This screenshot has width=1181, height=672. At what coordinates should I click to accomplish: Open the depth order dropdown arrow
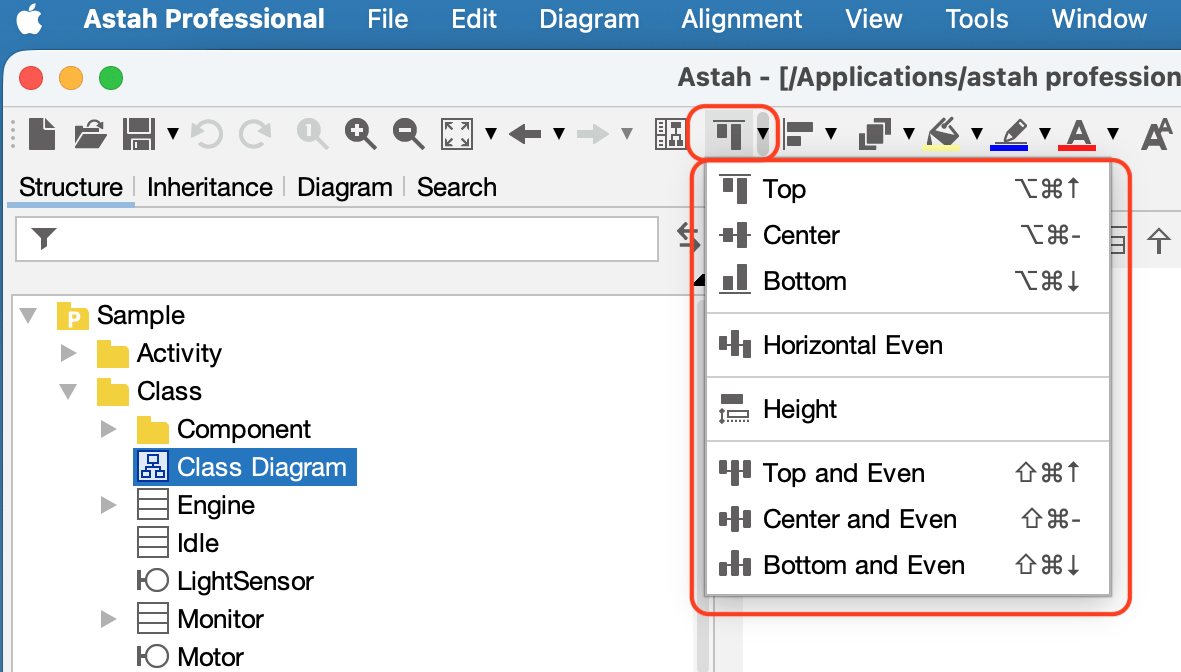[909, 134]
